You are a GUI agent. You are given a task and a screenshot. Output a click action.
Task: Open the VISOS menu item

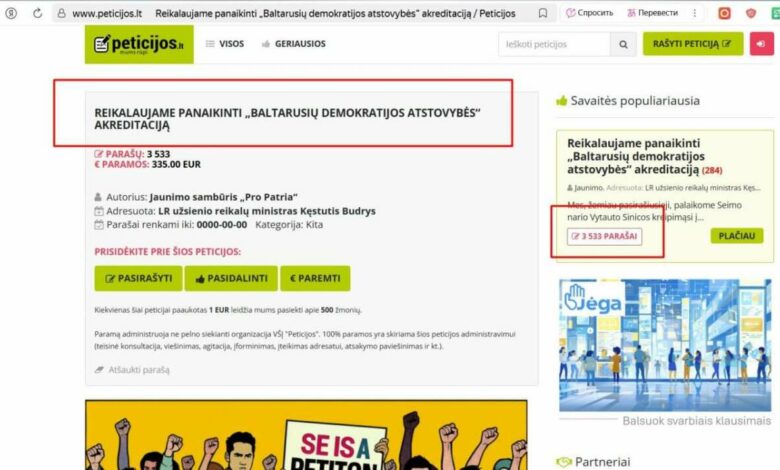tap(225, 44)
